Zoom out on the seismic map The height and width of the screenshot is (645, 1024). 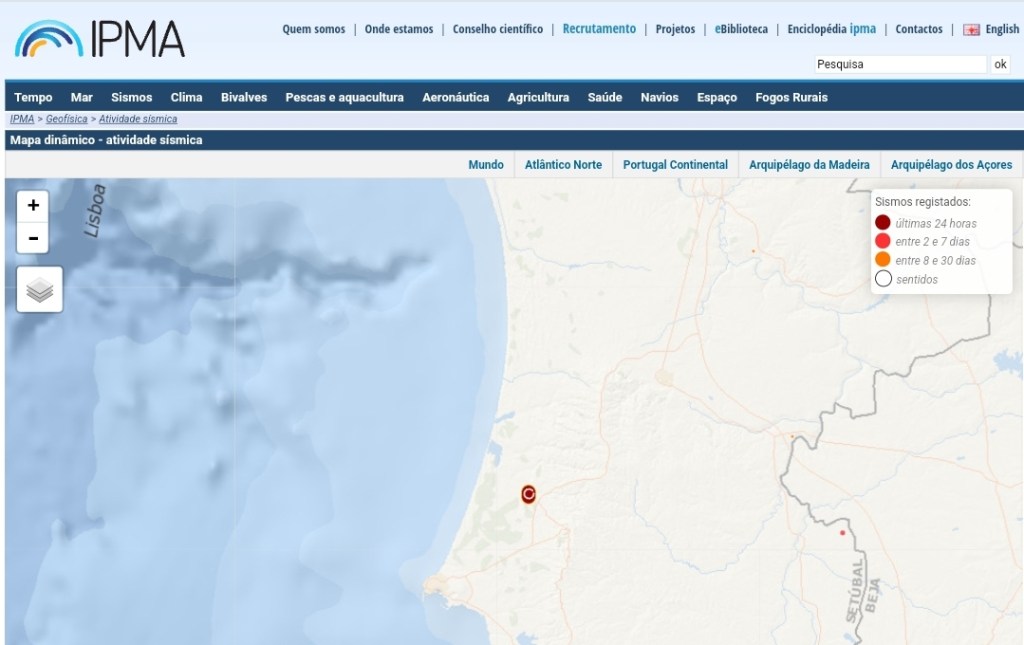click(33, 238)
